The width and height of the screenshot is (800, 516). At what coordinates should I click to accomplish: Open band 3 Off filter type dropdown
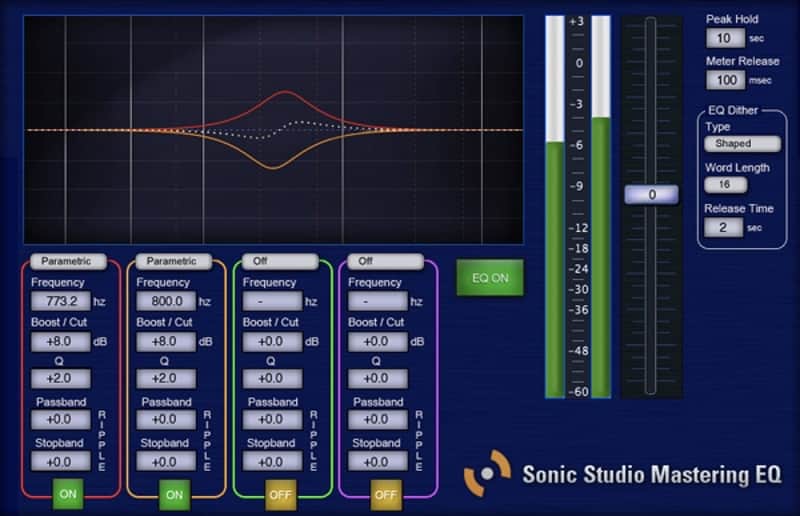click(x=280, y=261)
